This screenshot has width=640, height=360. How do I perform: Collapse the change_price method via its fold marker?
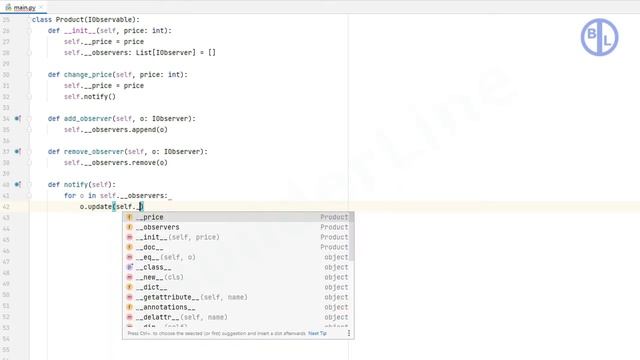29,75
